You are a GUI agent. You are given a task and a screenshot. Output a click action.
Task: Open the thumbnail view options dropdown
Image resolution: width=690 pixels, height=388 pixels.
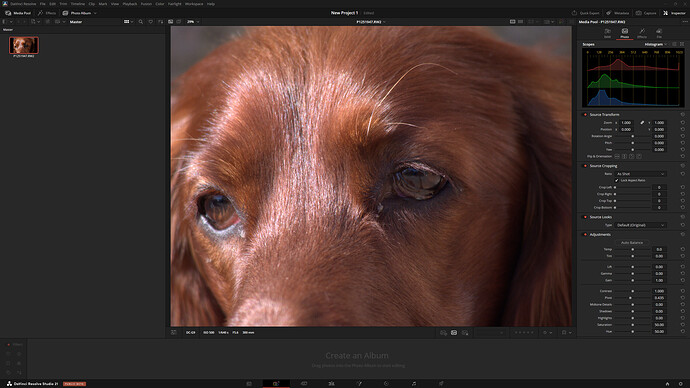128,22
